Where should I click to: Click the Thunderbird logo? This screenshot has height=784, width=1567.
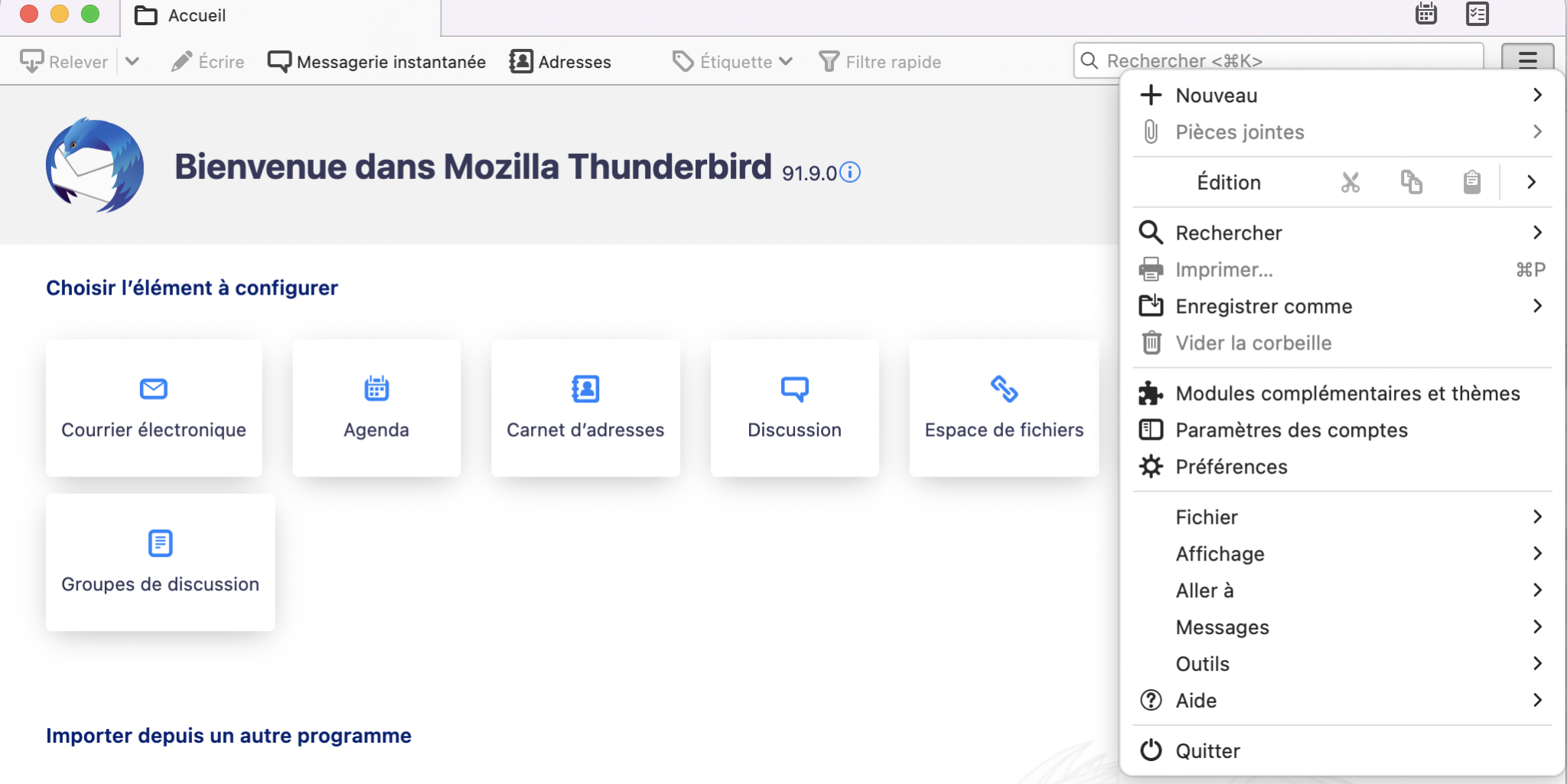coord(94,165)
